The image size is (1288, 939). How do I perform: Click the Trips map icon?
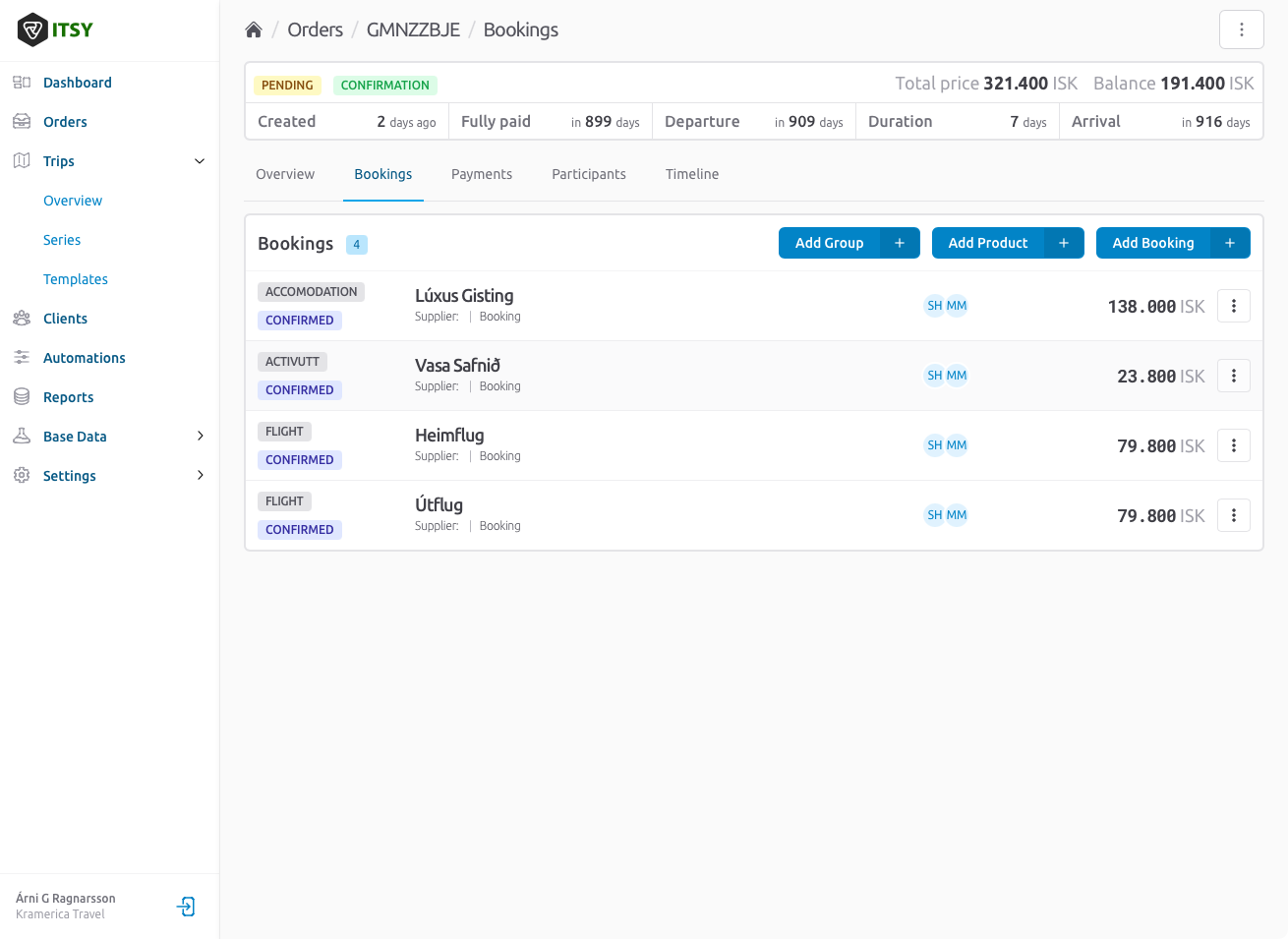click(x=22, y=161)
